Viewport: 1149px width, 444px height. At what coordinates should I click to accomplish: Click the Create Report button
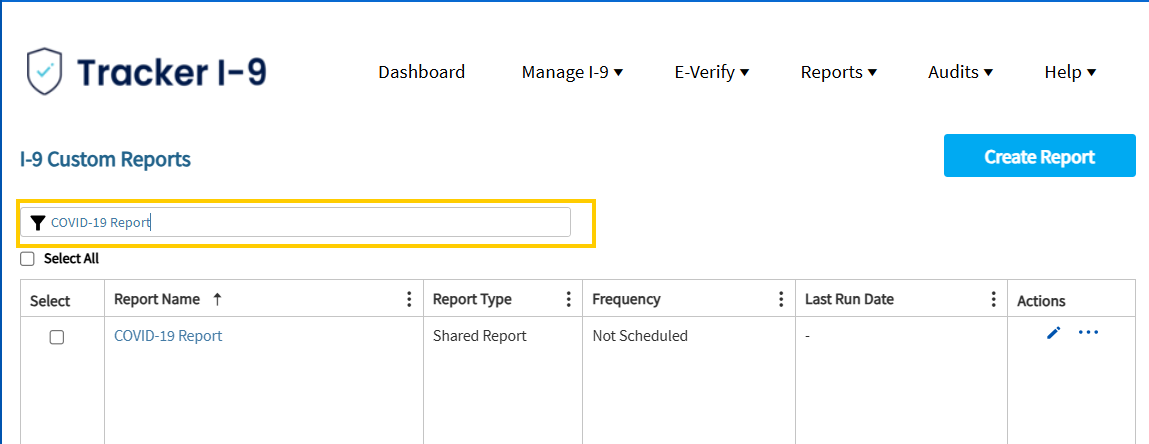coord(1039,156)
